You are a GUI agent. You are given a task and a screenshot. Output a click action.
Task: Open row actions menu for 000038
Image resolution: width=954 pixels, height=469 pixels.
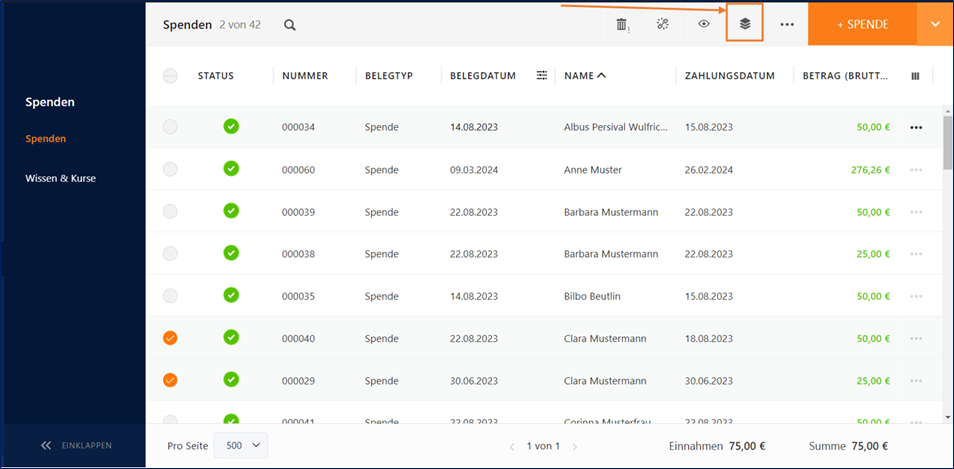(916, 254)
